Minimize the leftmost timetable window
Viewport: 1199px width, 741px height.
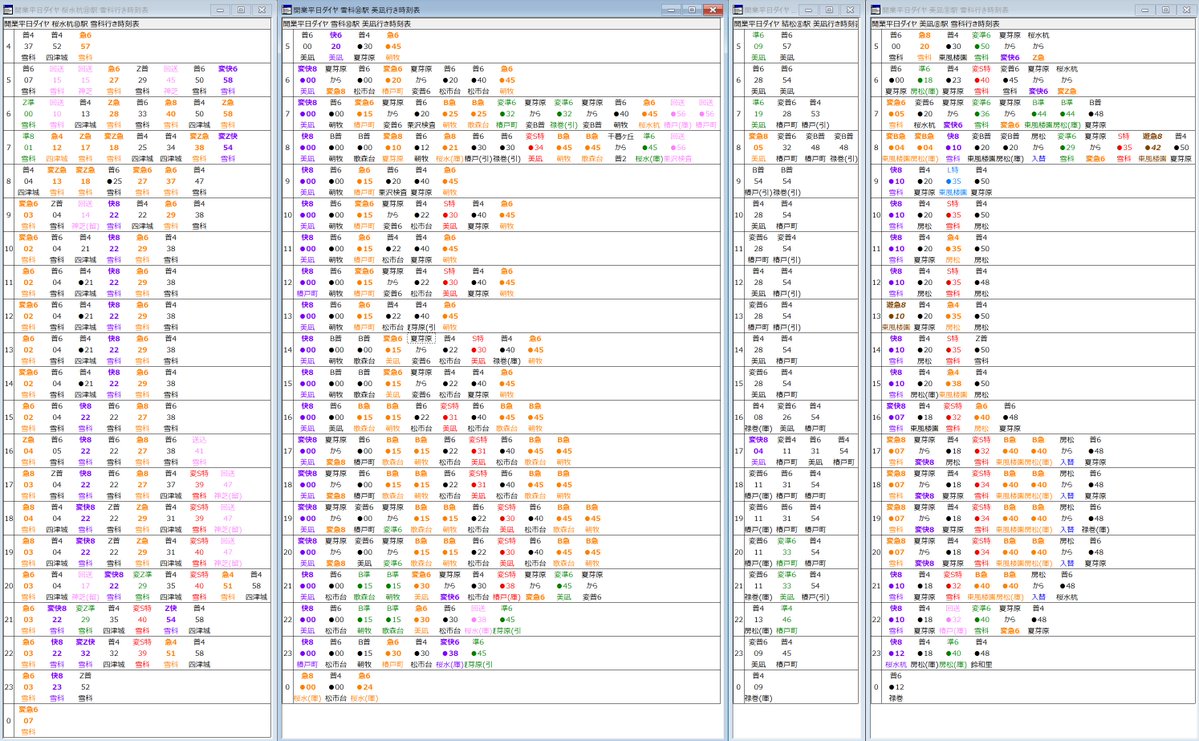pyautogui.click(x=220, y=10)
